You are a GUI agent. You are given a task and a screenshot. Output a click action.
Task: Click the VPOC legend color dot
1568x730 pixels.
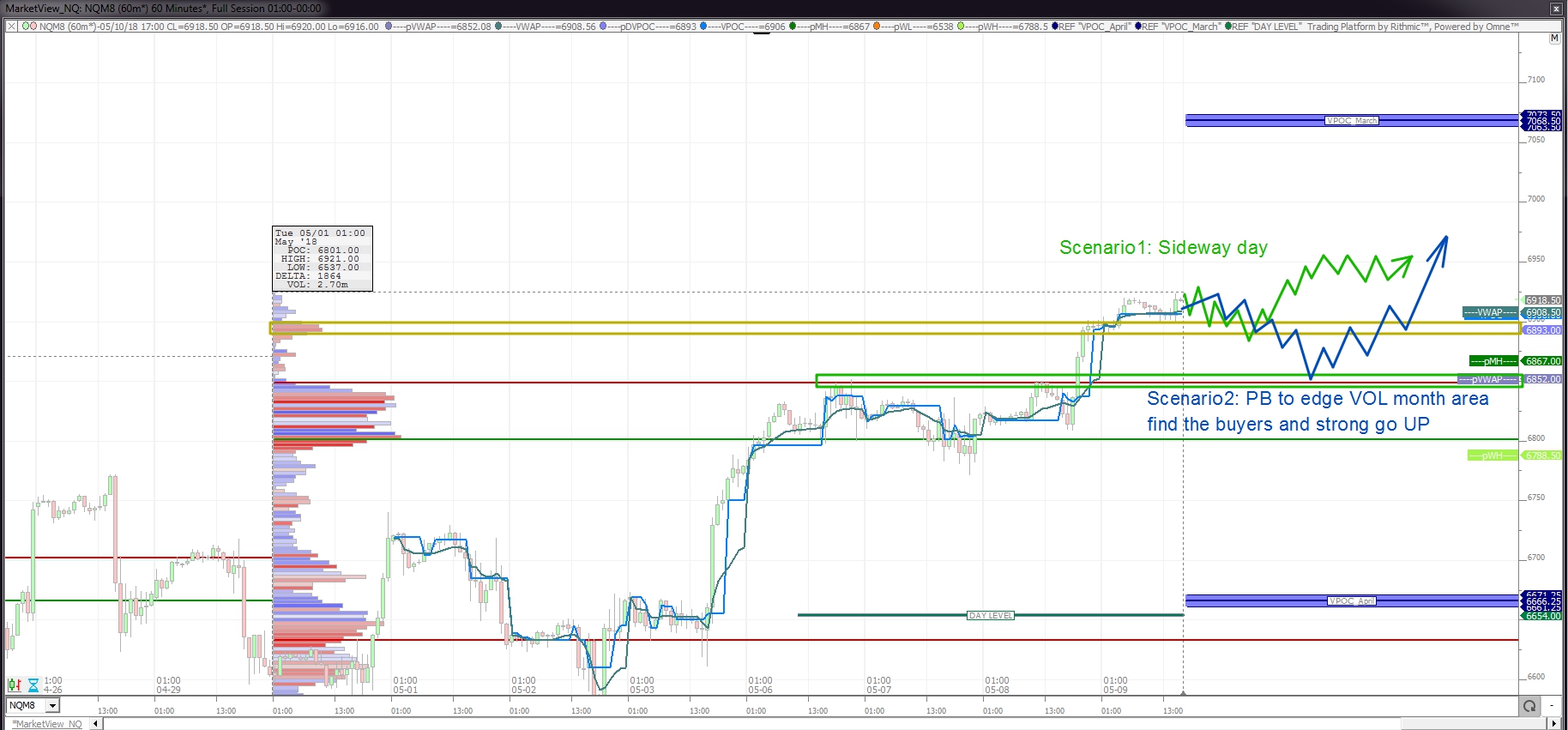(703, 27)
